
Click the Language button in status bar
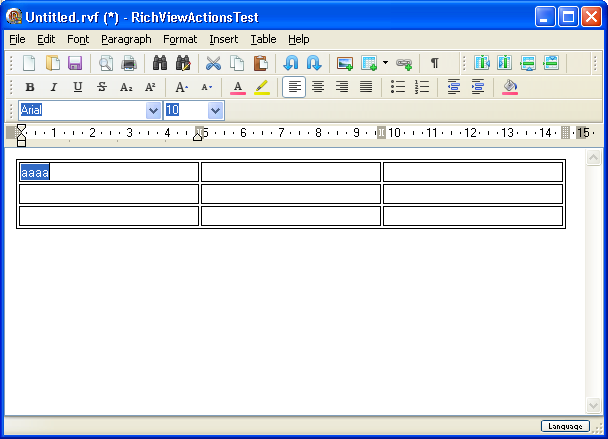coord(564,426)
